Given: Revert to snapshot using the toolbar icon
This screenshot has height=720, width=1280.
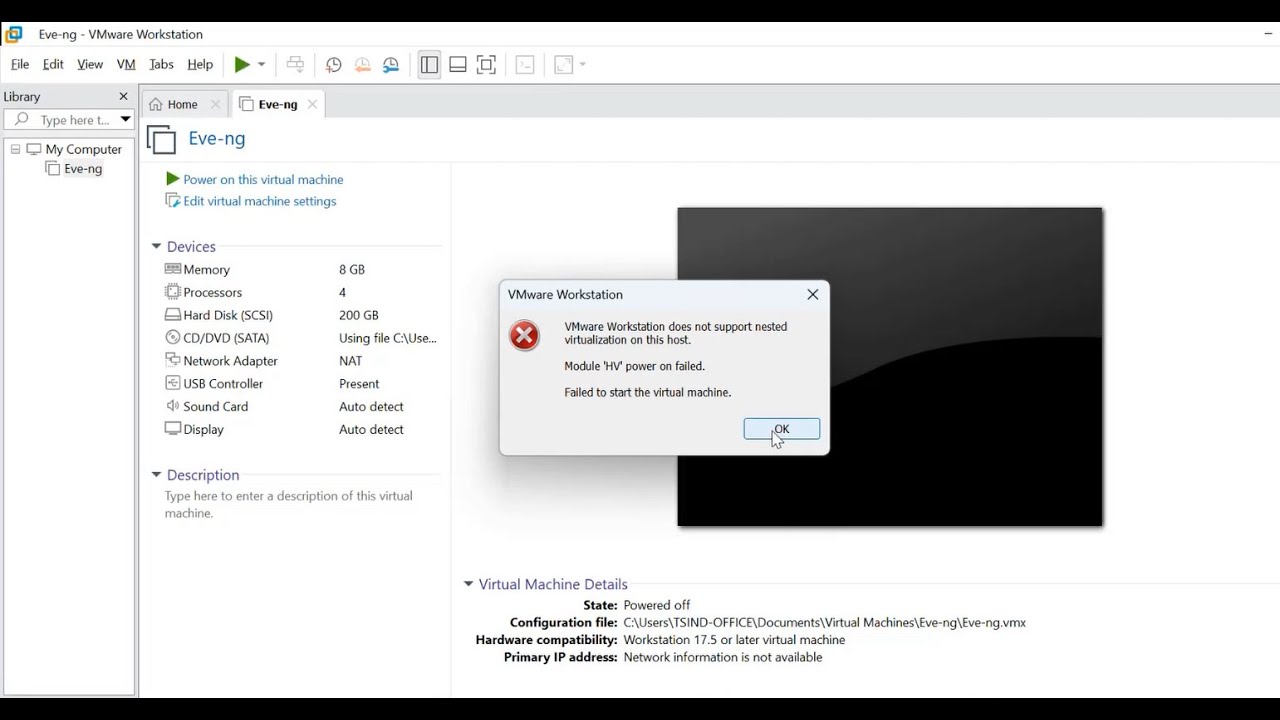Looking at the screenshot, I should pos(362,65).
